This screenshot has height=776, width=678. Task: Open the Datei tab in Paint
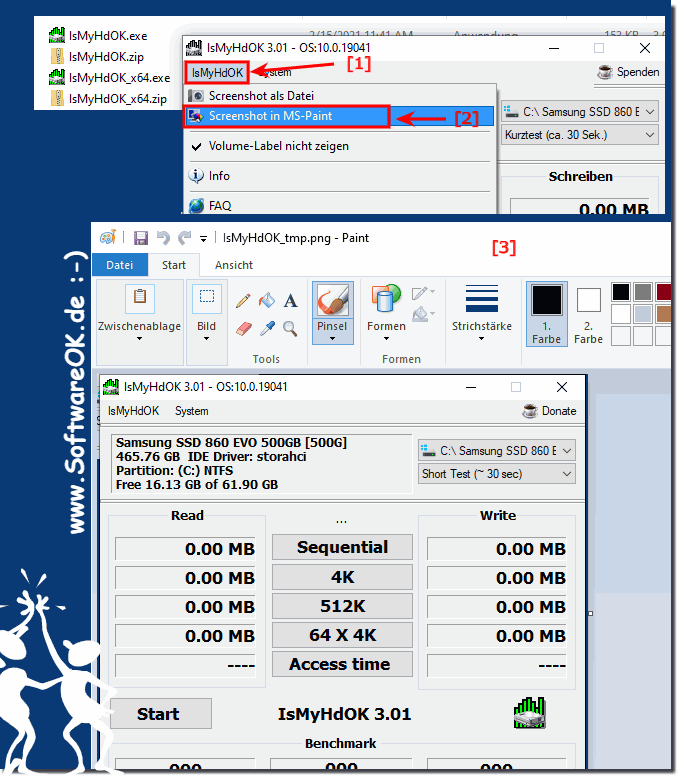120,265
